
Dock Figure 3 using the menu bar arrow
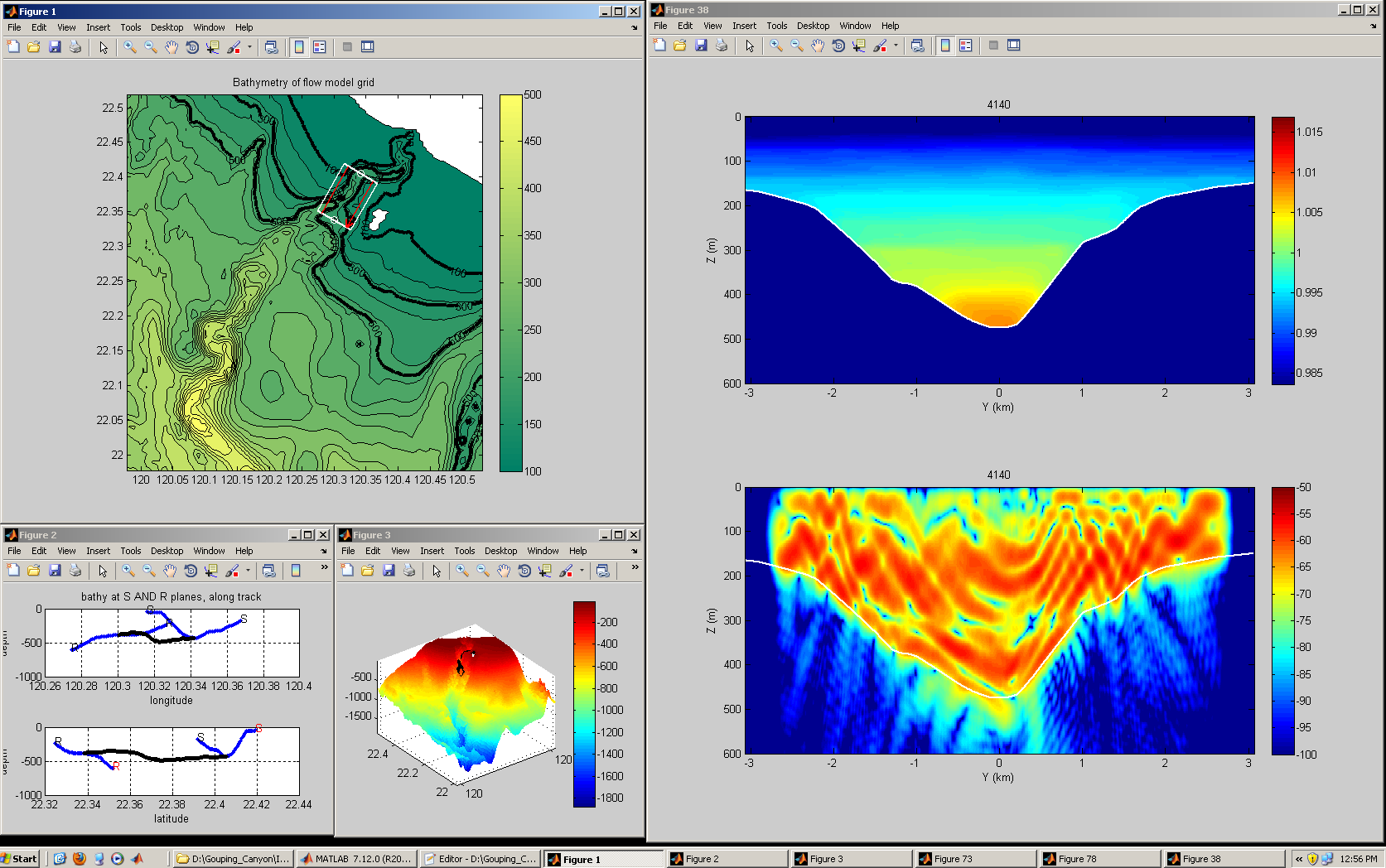635,551
